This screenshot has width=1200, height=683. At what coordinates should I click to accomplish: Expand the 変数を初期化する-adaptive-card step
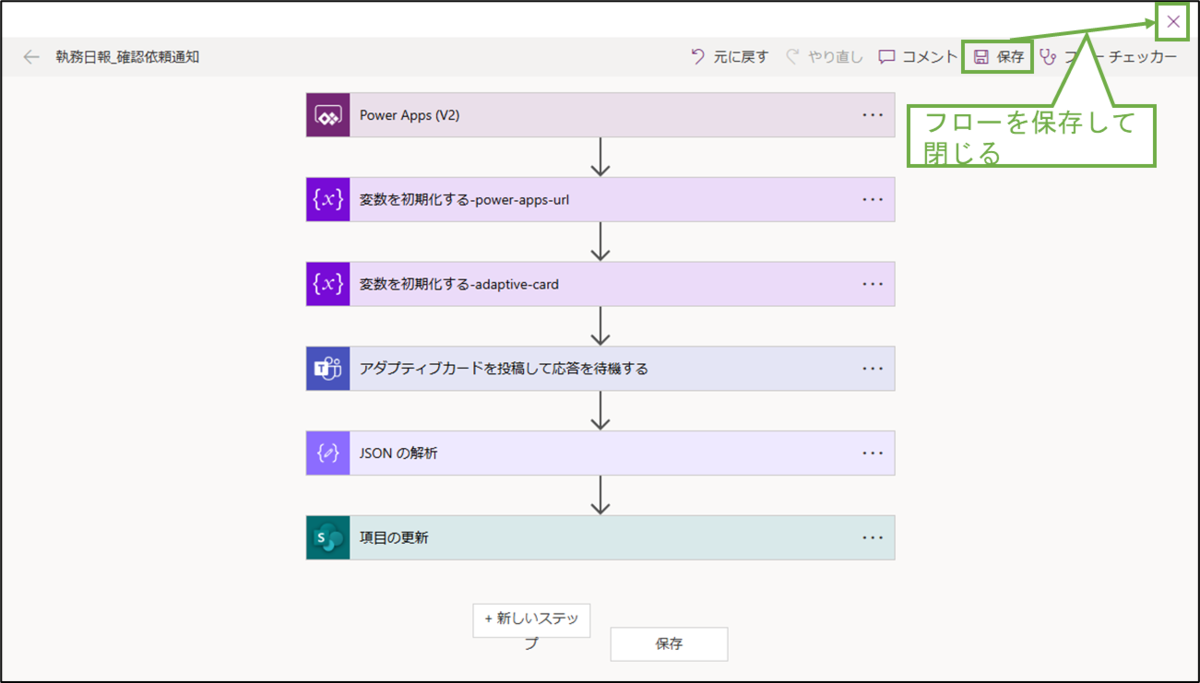pyautogui.click(x=600, y=284)
